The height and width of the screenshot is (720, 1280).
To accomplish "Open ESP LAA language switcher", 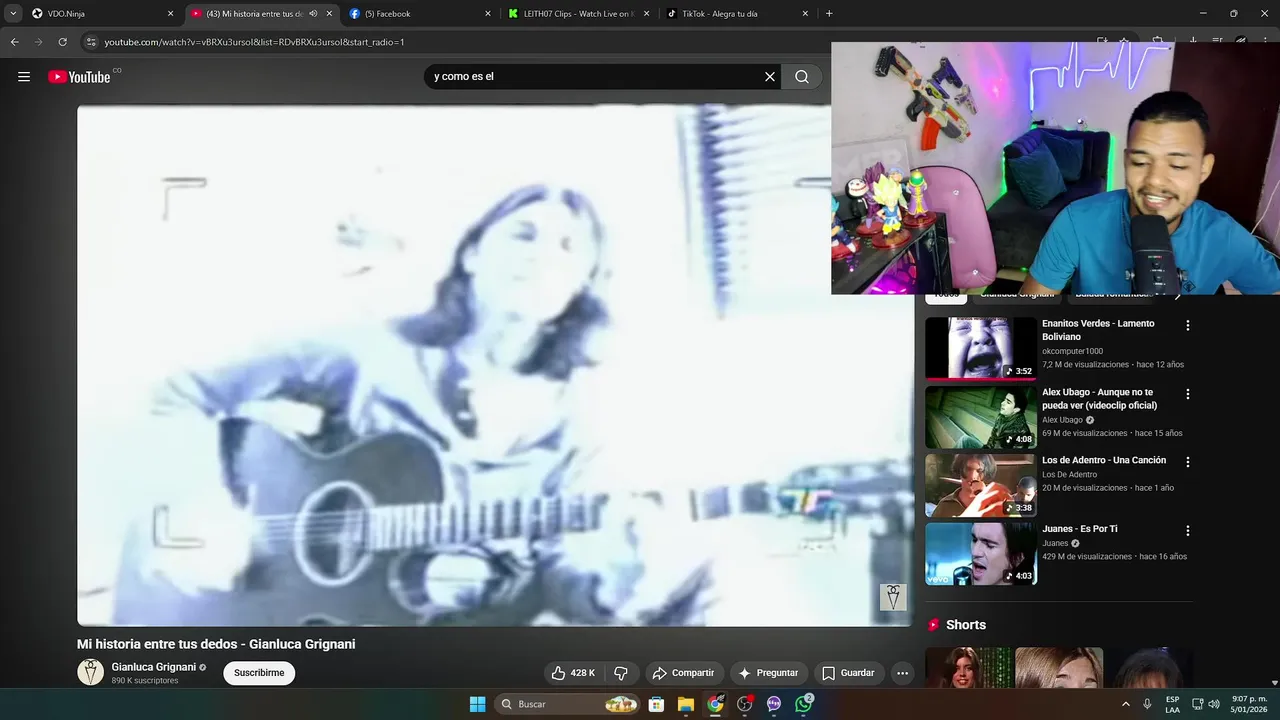I will coord(1172,704).
